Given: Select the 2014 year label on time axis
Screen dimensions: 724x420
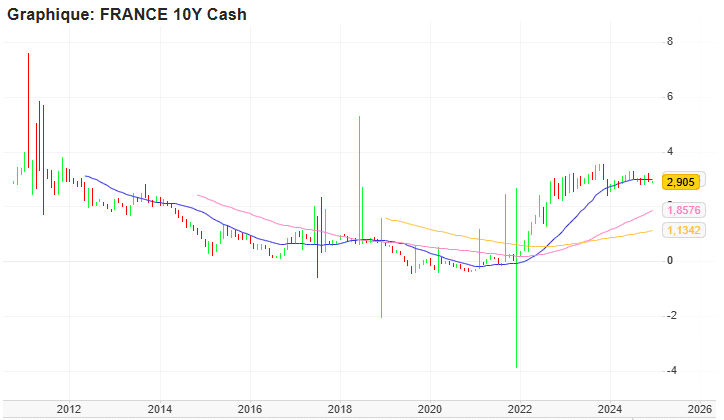Looking at the screenshot, I should click(159, 408).
